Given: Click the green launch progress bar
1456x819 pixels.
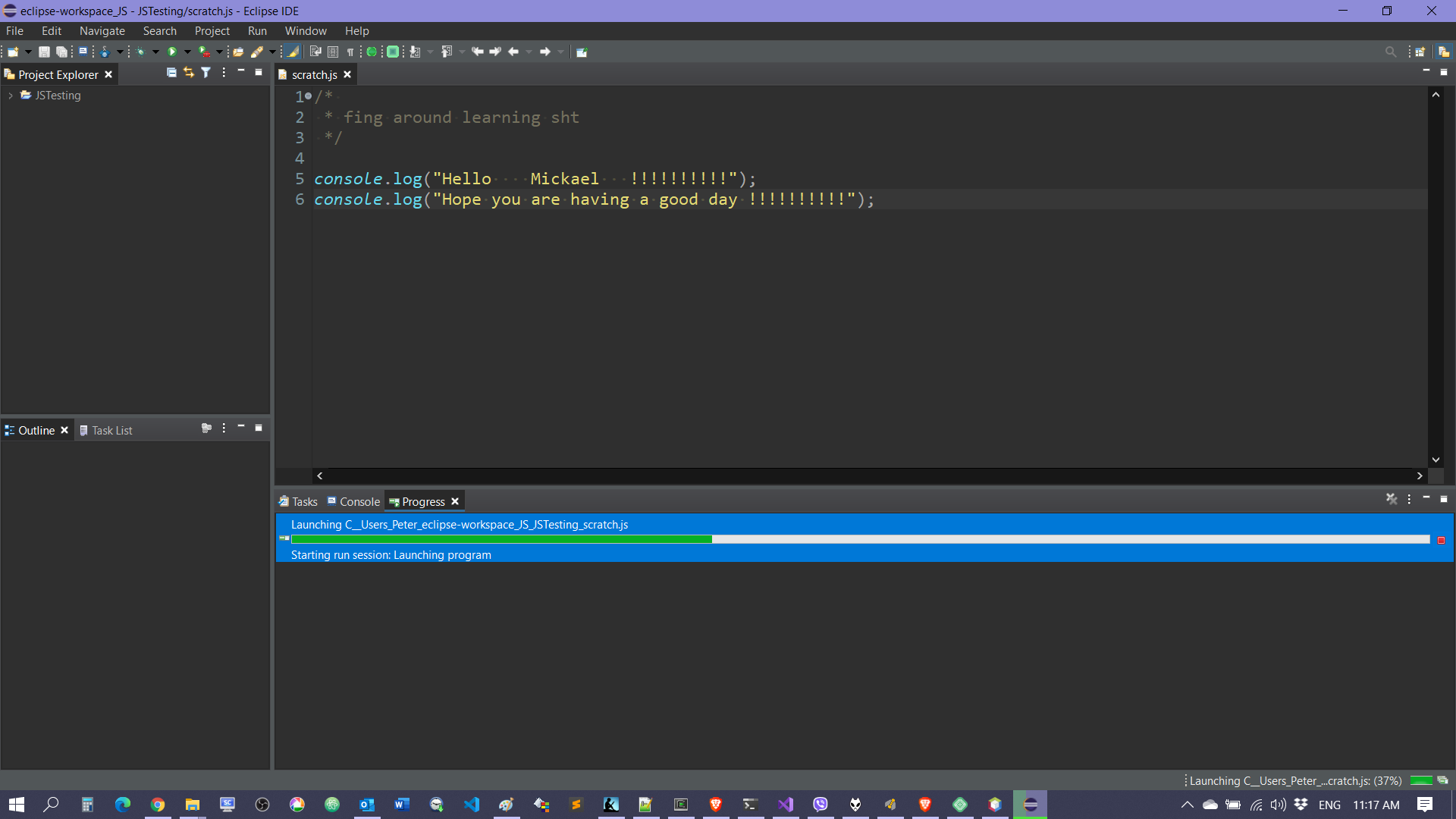Looking at the screenshot, I should tap(500, 539).
